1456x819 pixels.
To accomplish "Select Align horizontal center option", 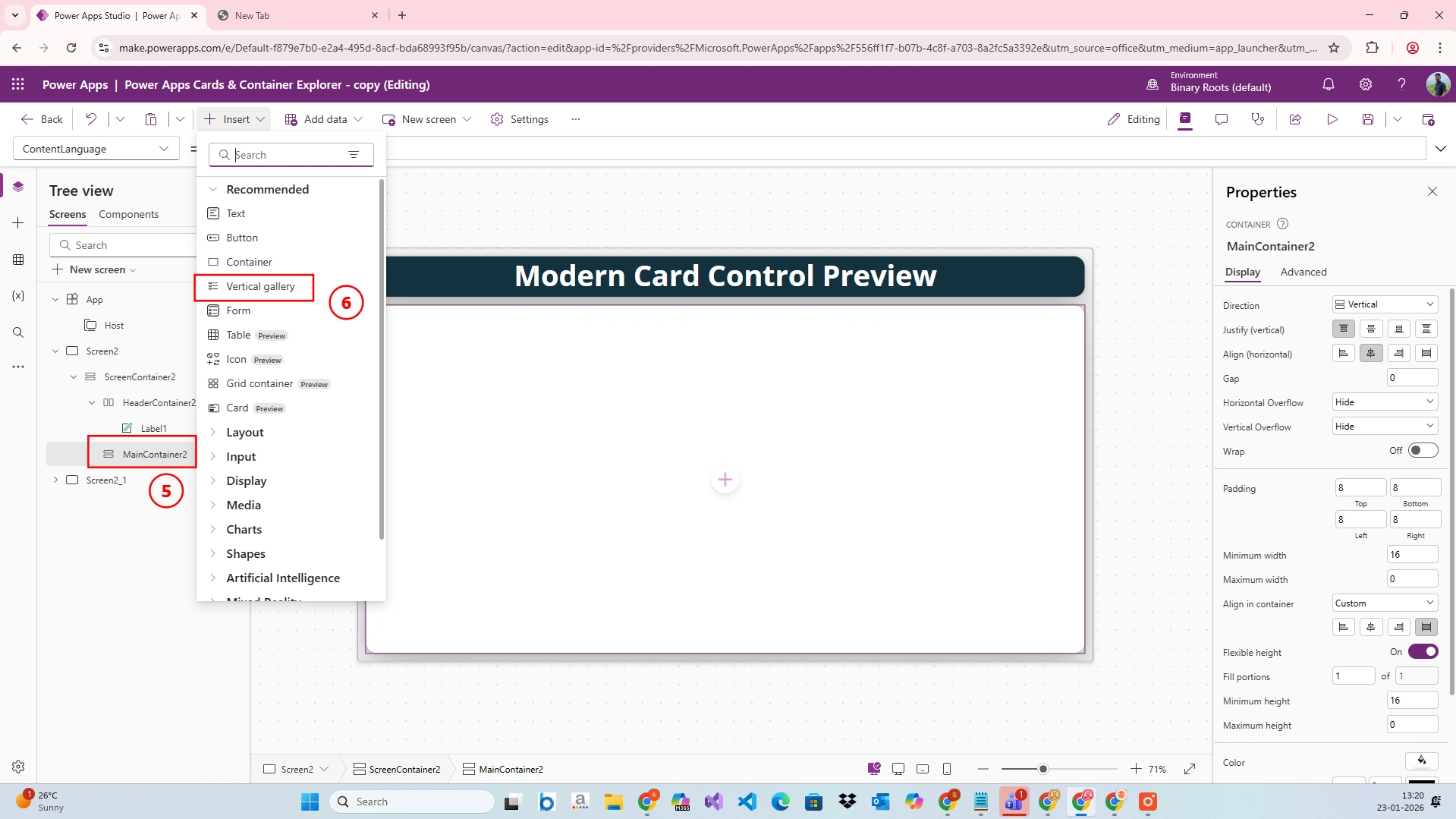I will 1371,353.
